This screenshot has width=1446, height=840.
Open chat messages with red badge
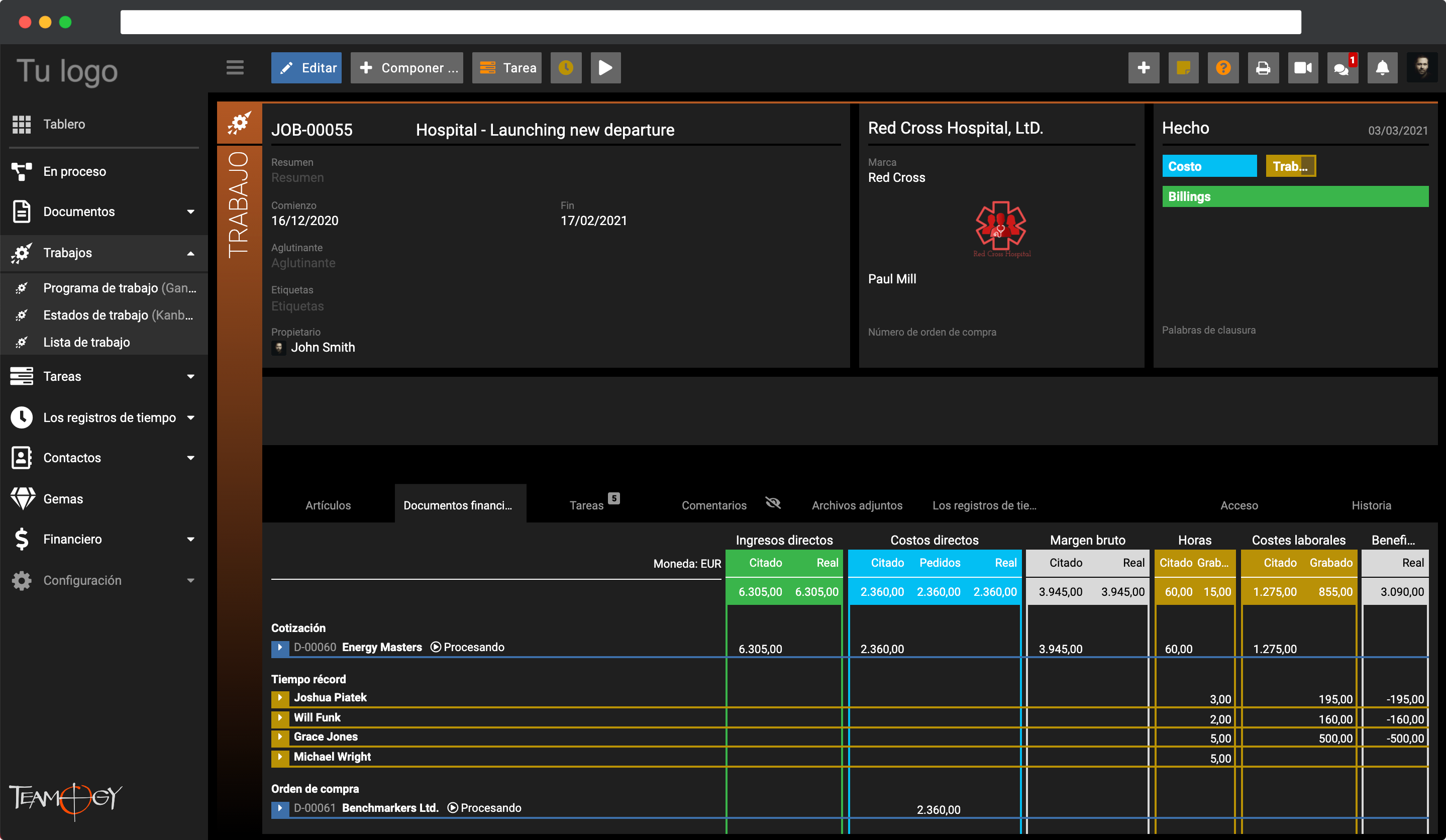[x=1341, y=68]
